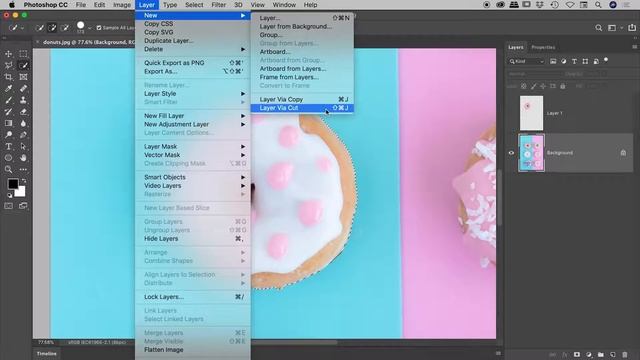Viewport: 640px width, 360px height.
Task: Open the brush size picker dropdown
Action: [x=90, y=28]
